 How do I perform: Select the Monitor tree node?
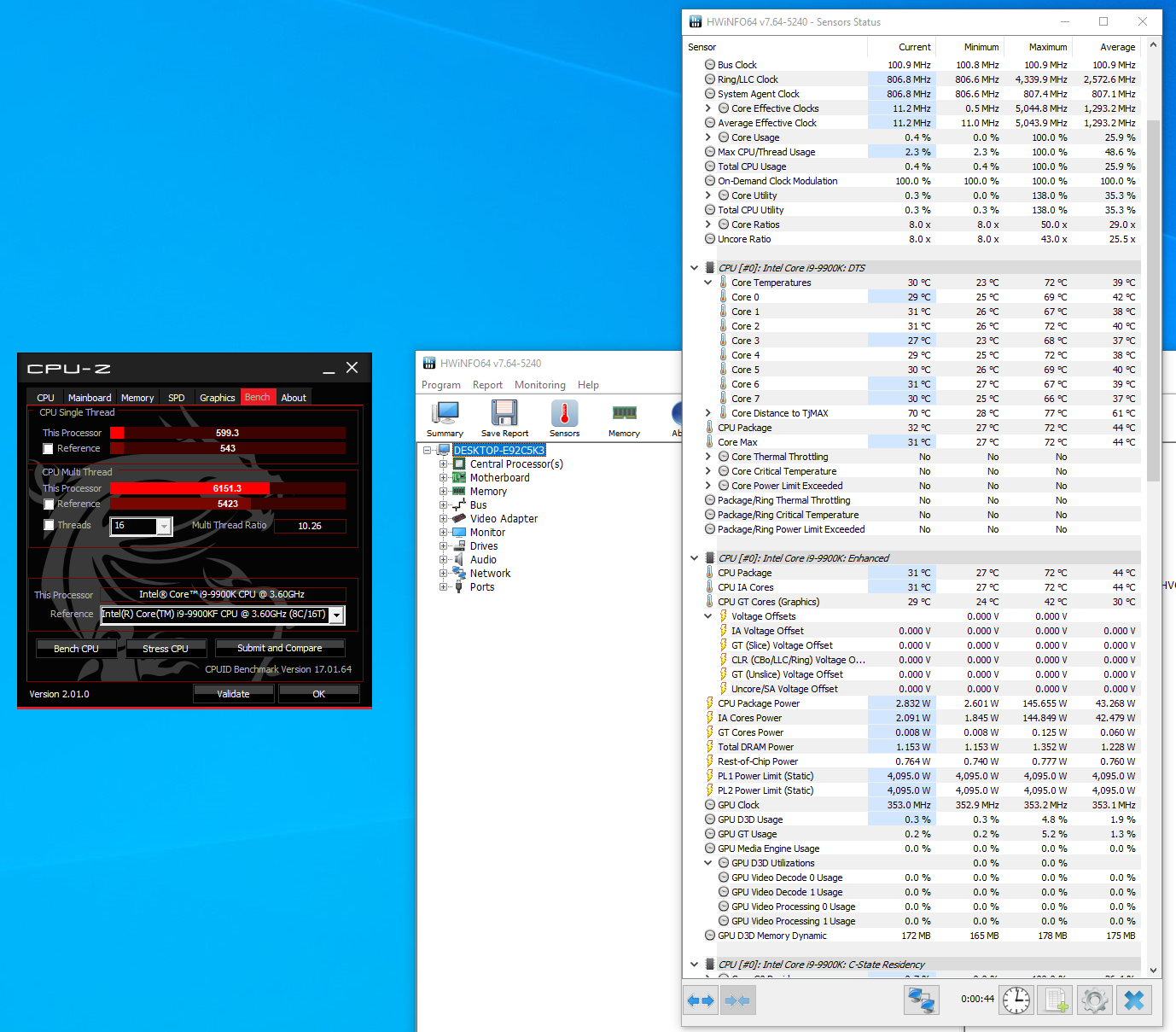click(487, 533)
